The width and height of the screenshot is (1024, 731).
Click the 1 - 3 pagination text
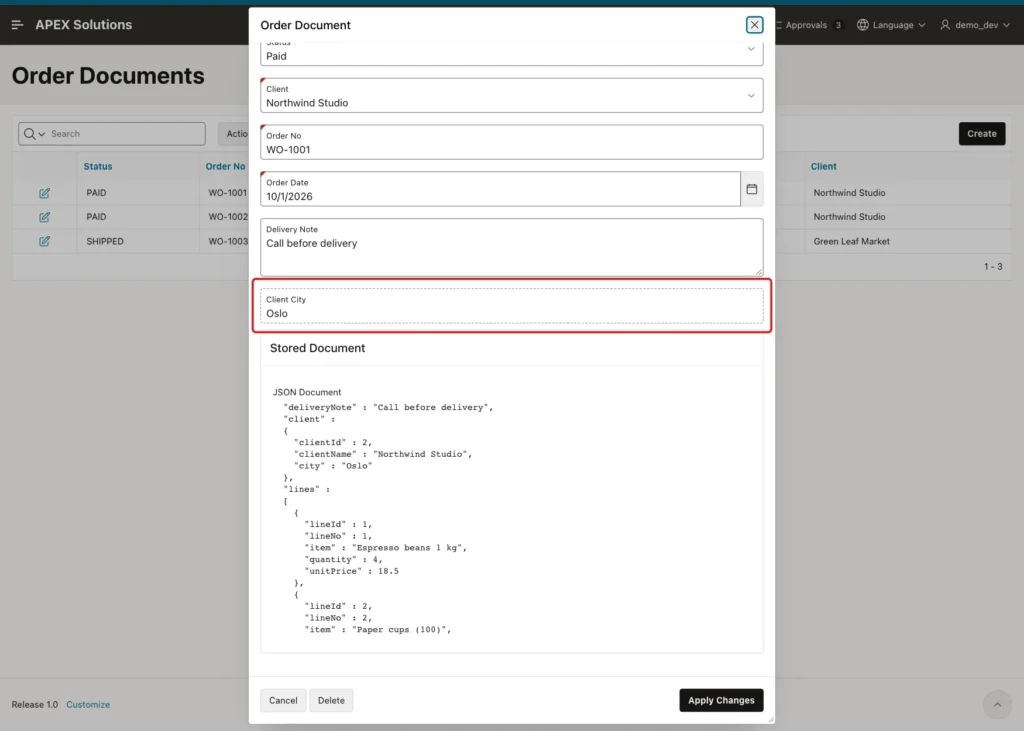993,267
